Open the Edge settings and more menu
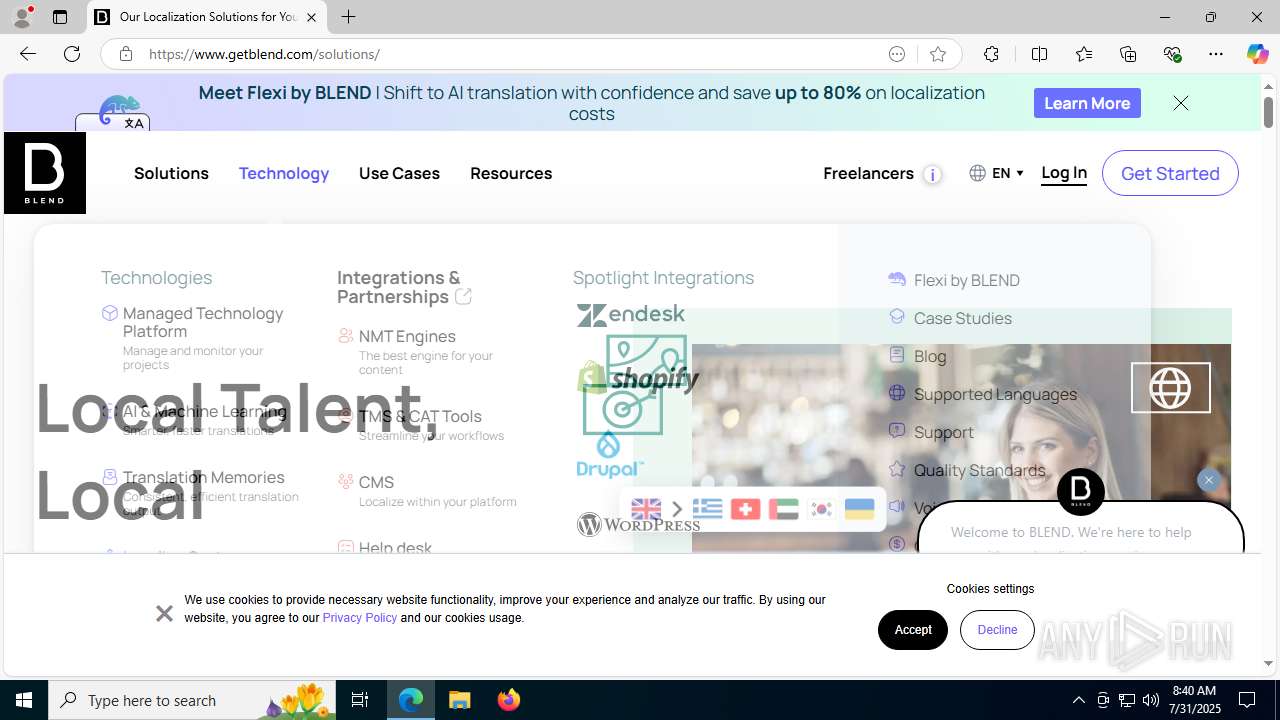 pos(1216,54)
